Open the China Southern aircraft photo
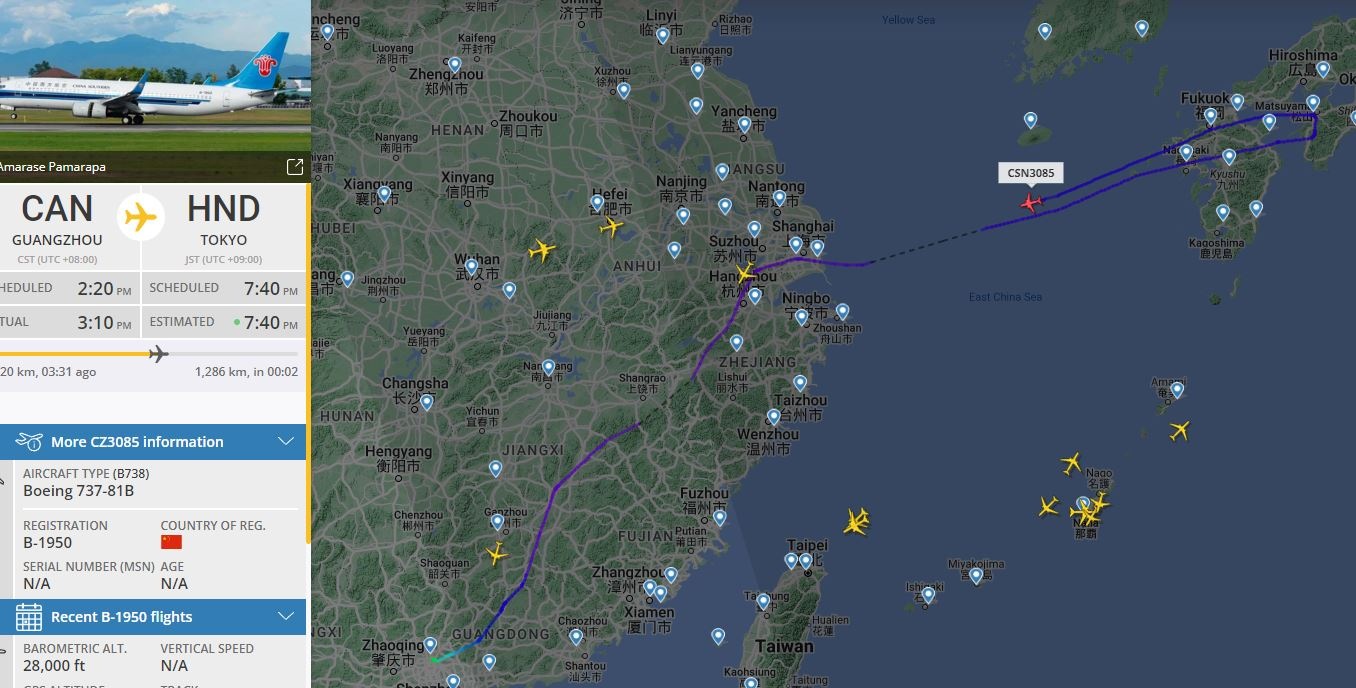The image size is (1356, 688). tap(155, 75)
